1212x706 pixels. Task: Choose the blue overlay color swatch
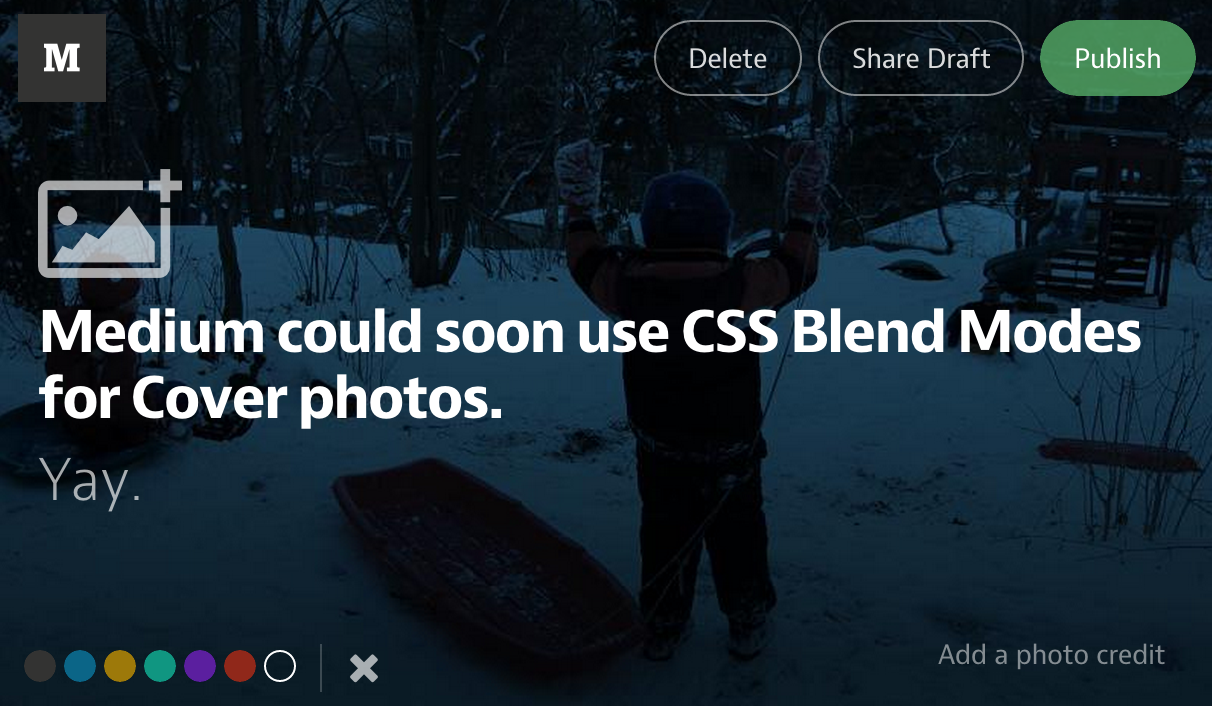[80, 666]
